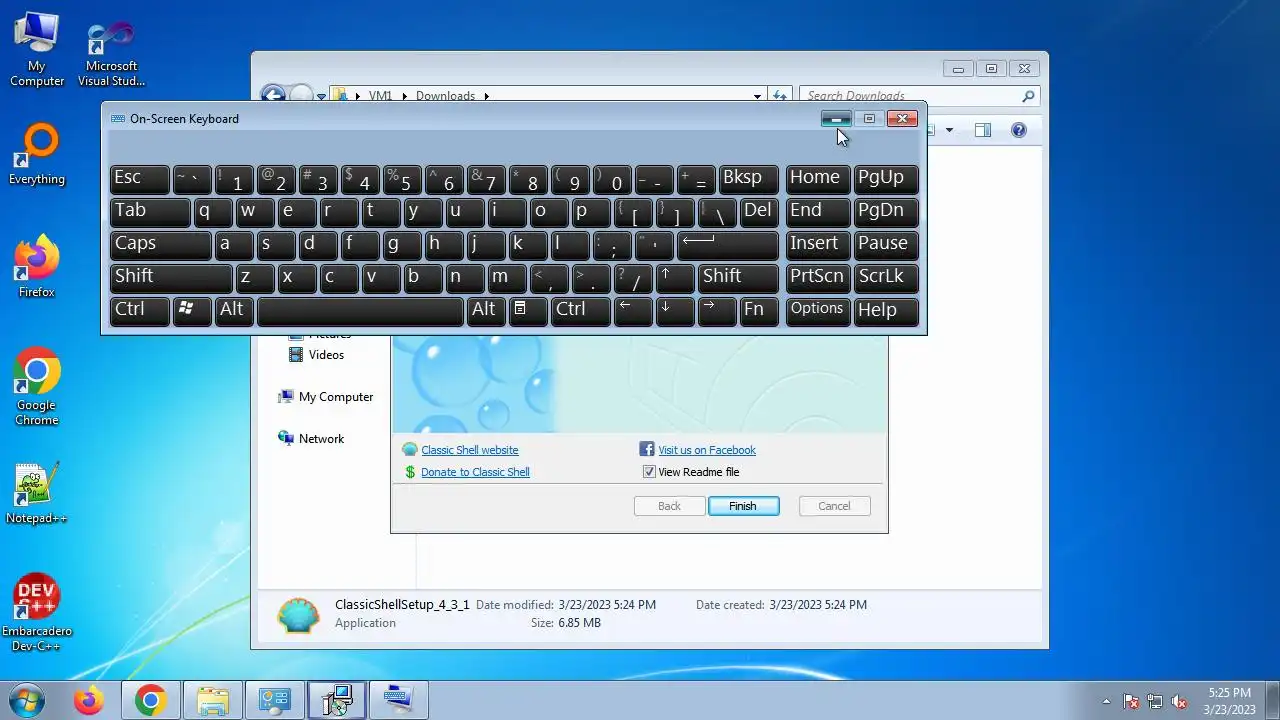Click the keyboard Help key
1280x720 pixels.
886,311
